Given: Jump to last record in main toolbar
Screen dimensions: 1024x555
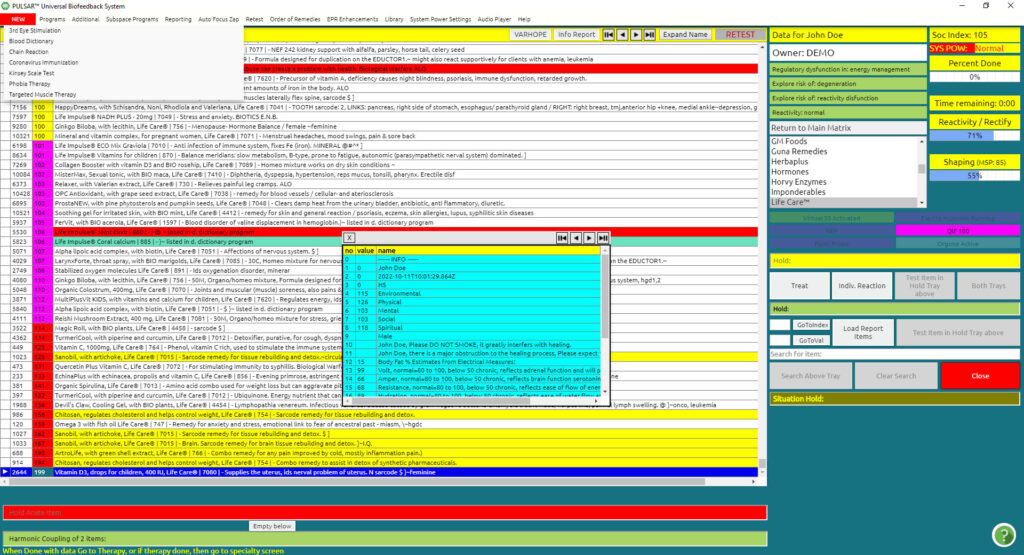Looking at the screenshot, I should [651, 35].
